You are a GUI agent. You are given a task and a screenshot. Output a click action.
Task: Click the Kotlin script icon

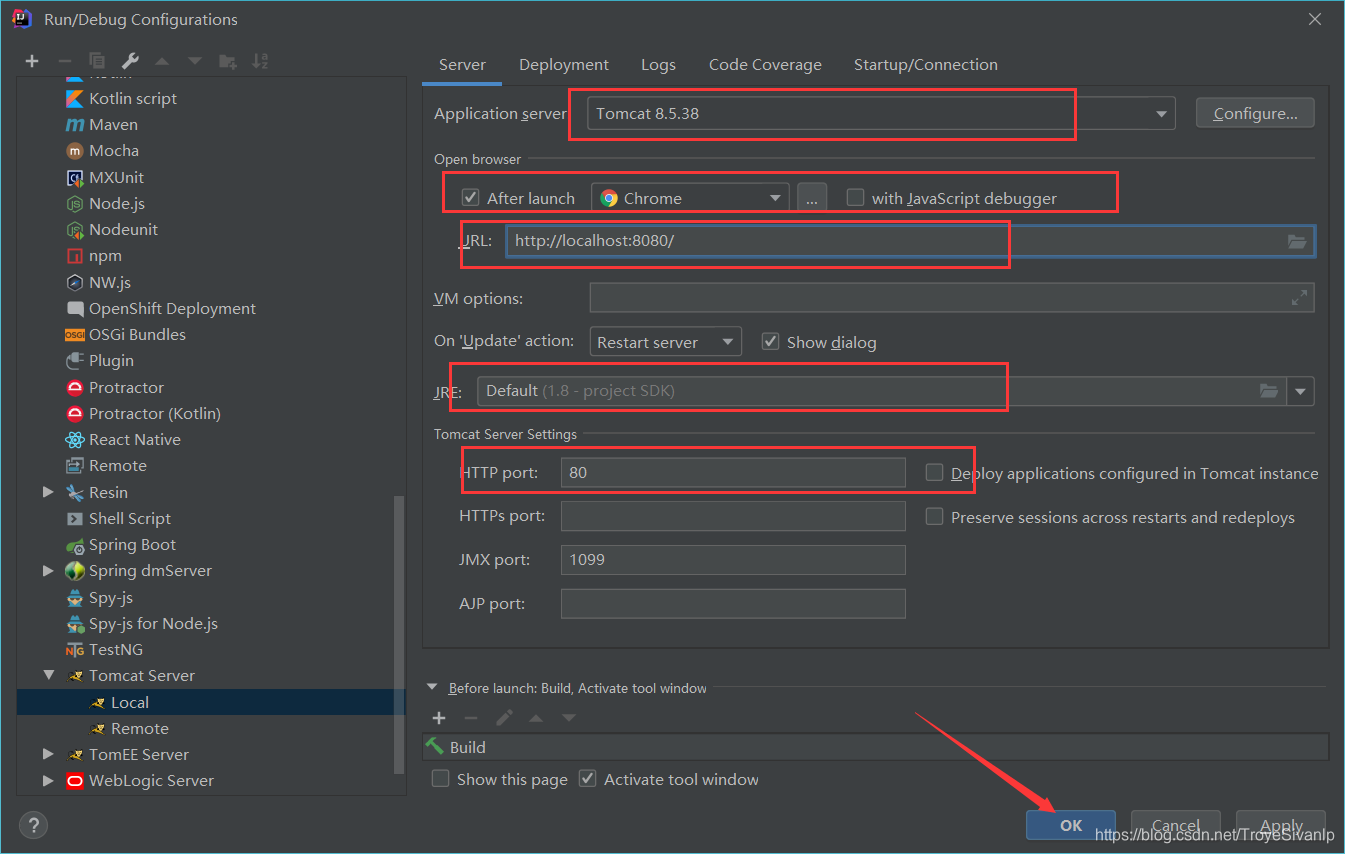(x=74, y=98)
